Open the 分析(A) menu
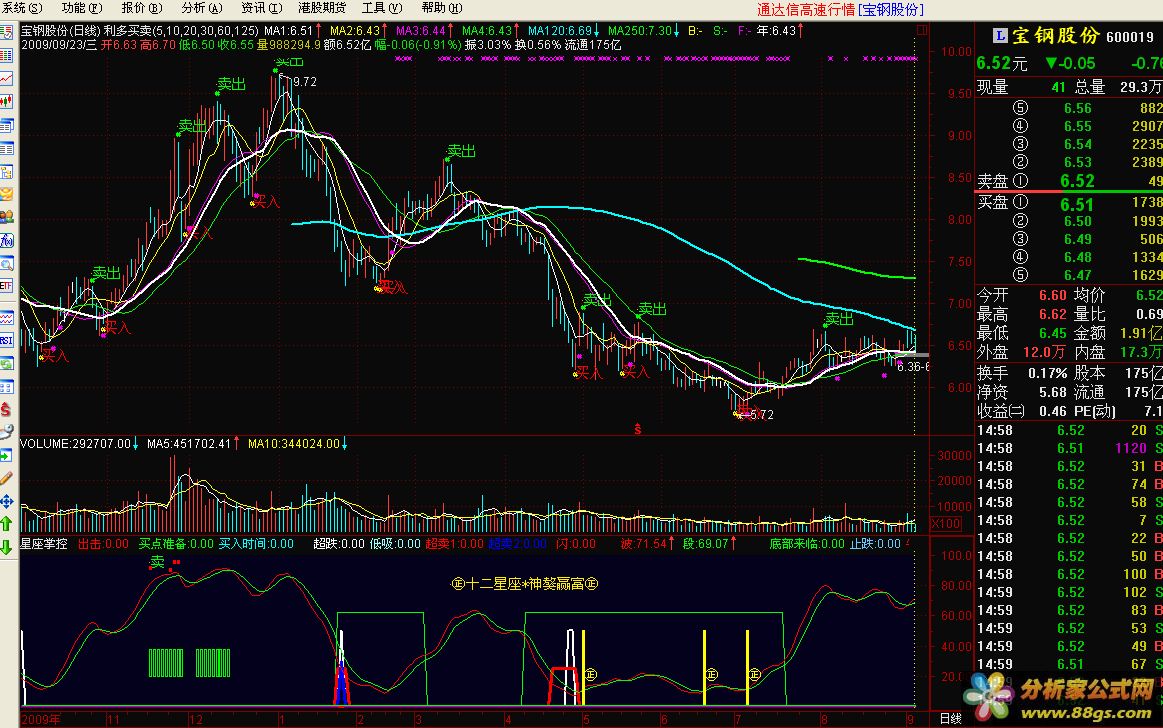The image size is (1163, 728). 202,8
